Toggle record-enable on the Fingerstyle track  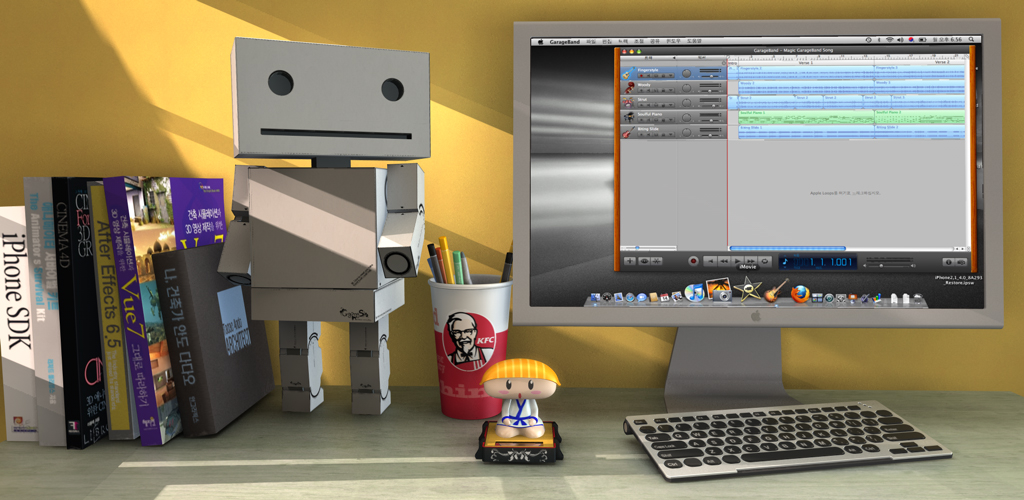[641, 76]
